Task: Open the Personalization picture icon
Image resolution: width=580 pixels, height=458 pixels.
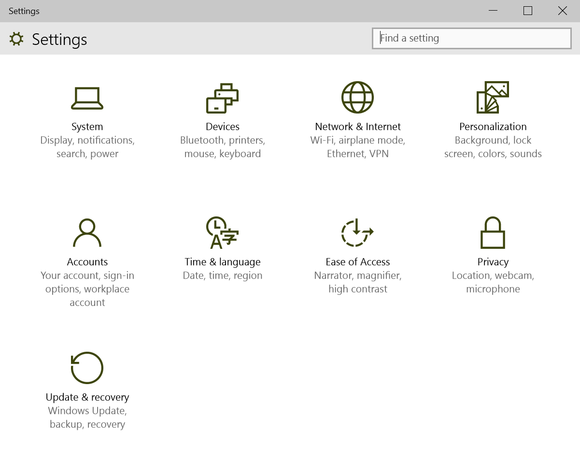Action: 493,97
